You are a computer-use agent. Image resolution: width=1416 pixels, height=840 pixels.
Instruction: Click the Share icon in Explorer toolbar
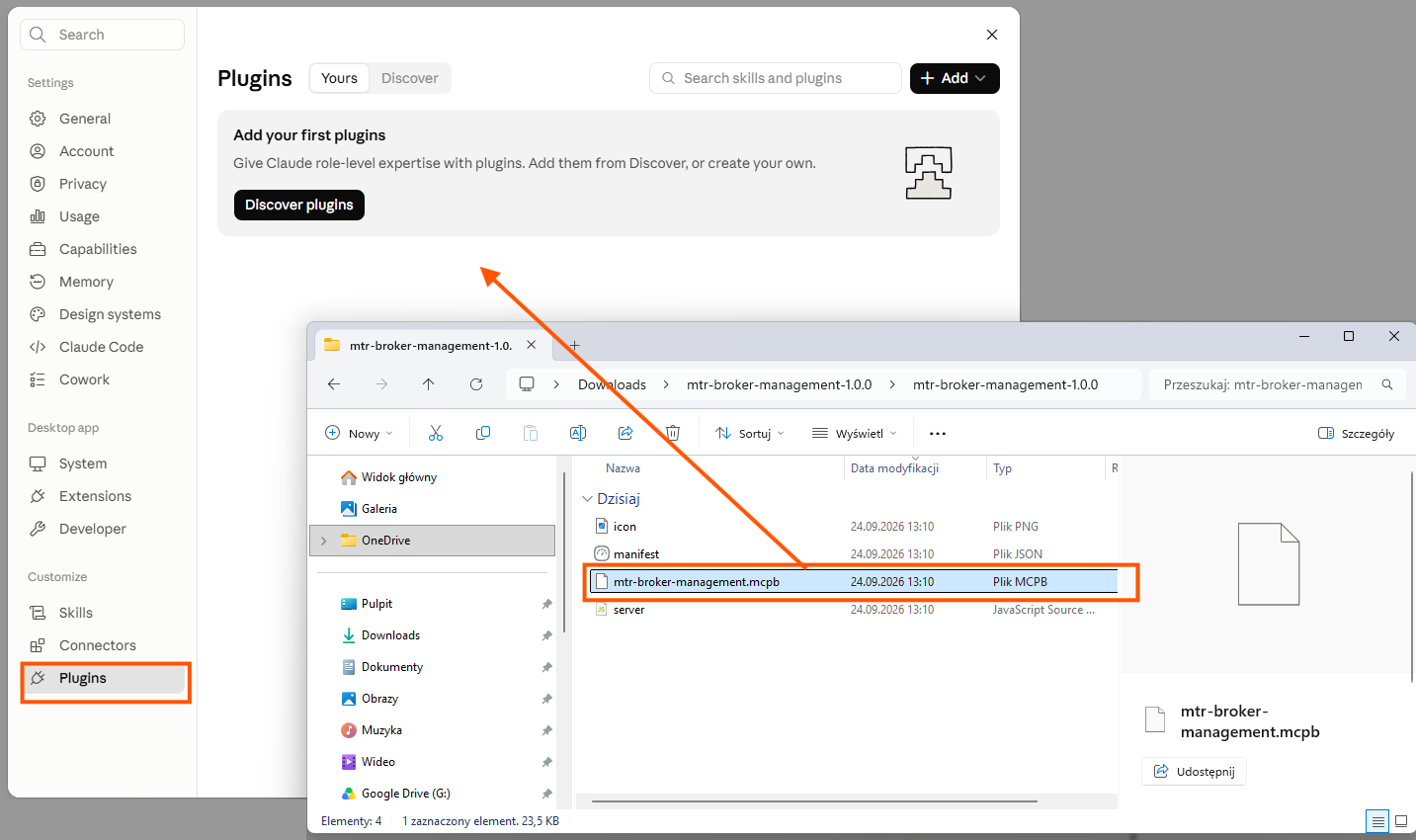(625, 433)
